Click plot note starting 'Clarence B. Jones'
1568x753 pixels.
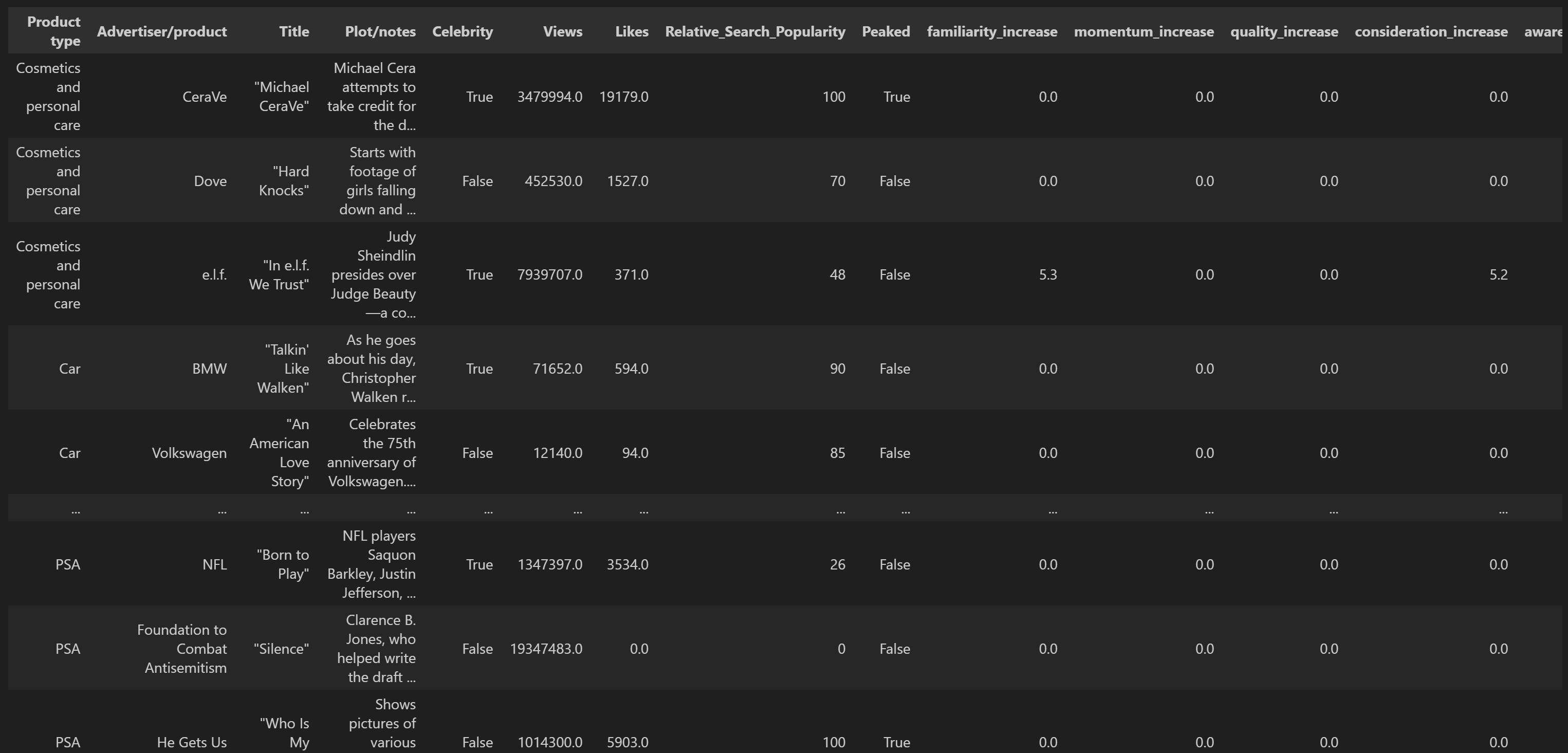(x=376, y=649)
